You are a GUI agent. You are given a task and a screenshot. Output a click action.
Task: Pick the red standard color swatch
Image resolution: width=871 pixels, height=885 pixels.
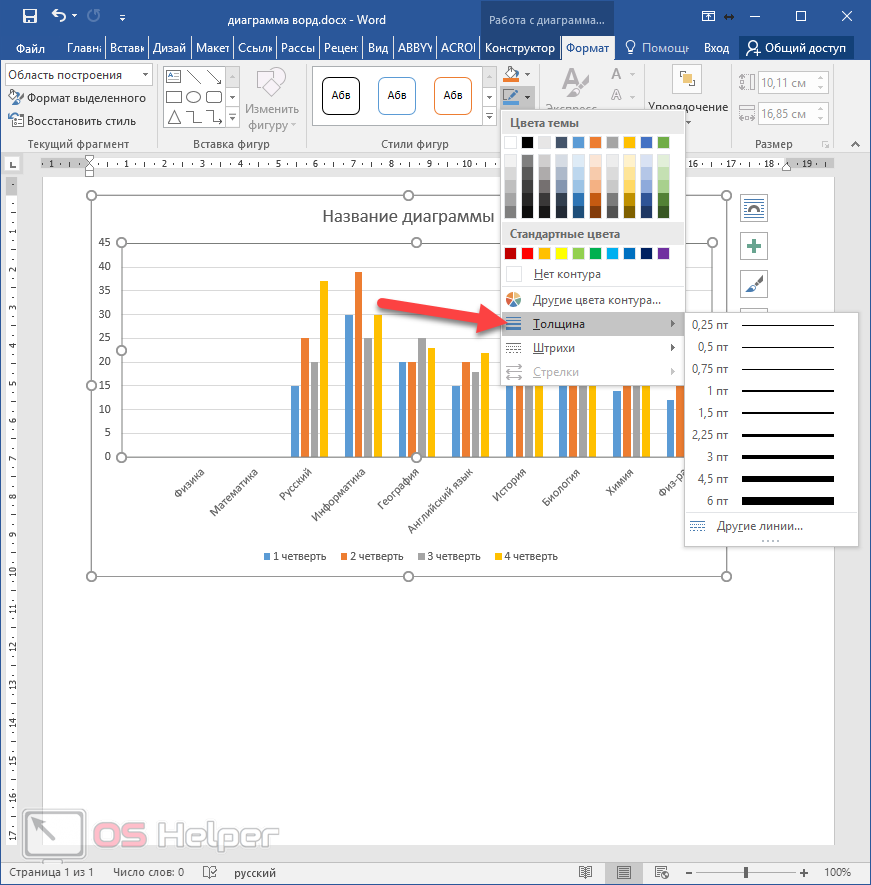[x=527, y=253]
